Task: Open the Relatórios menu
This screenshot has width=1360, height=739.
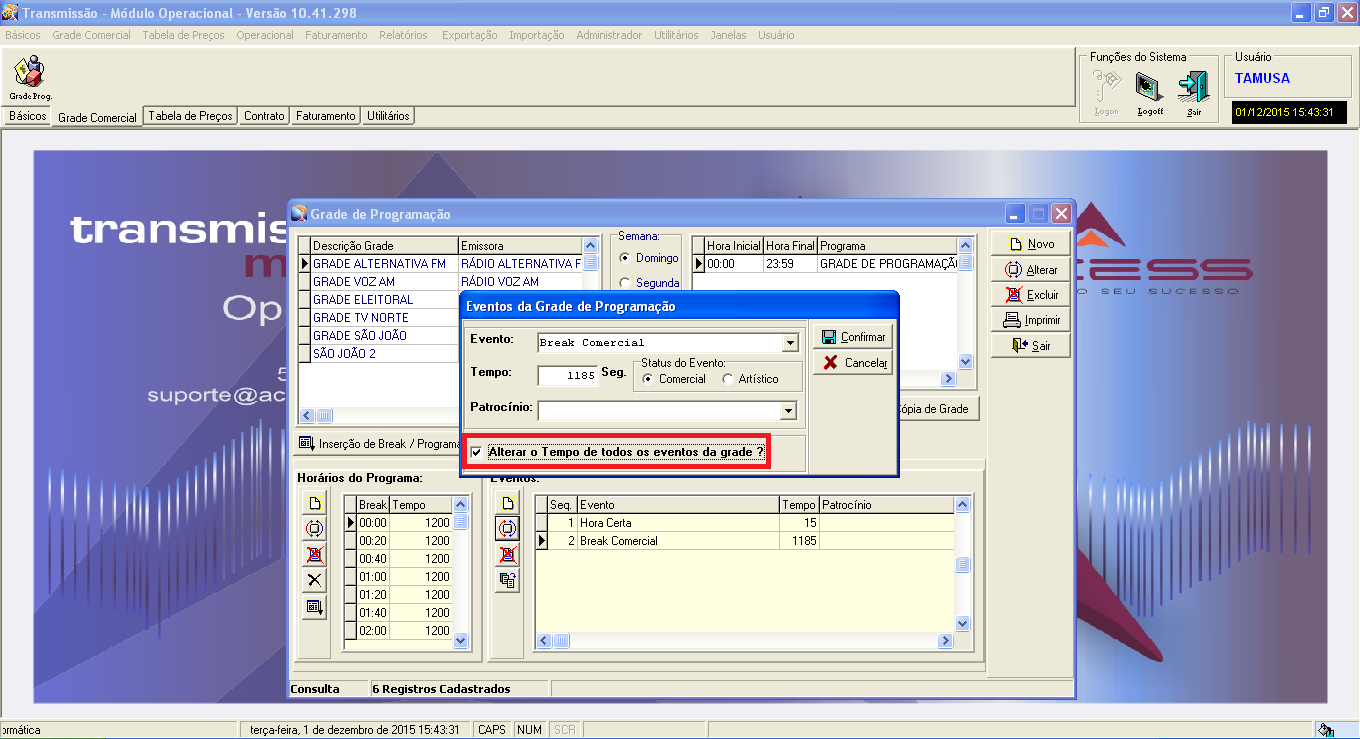Action: 402,35
